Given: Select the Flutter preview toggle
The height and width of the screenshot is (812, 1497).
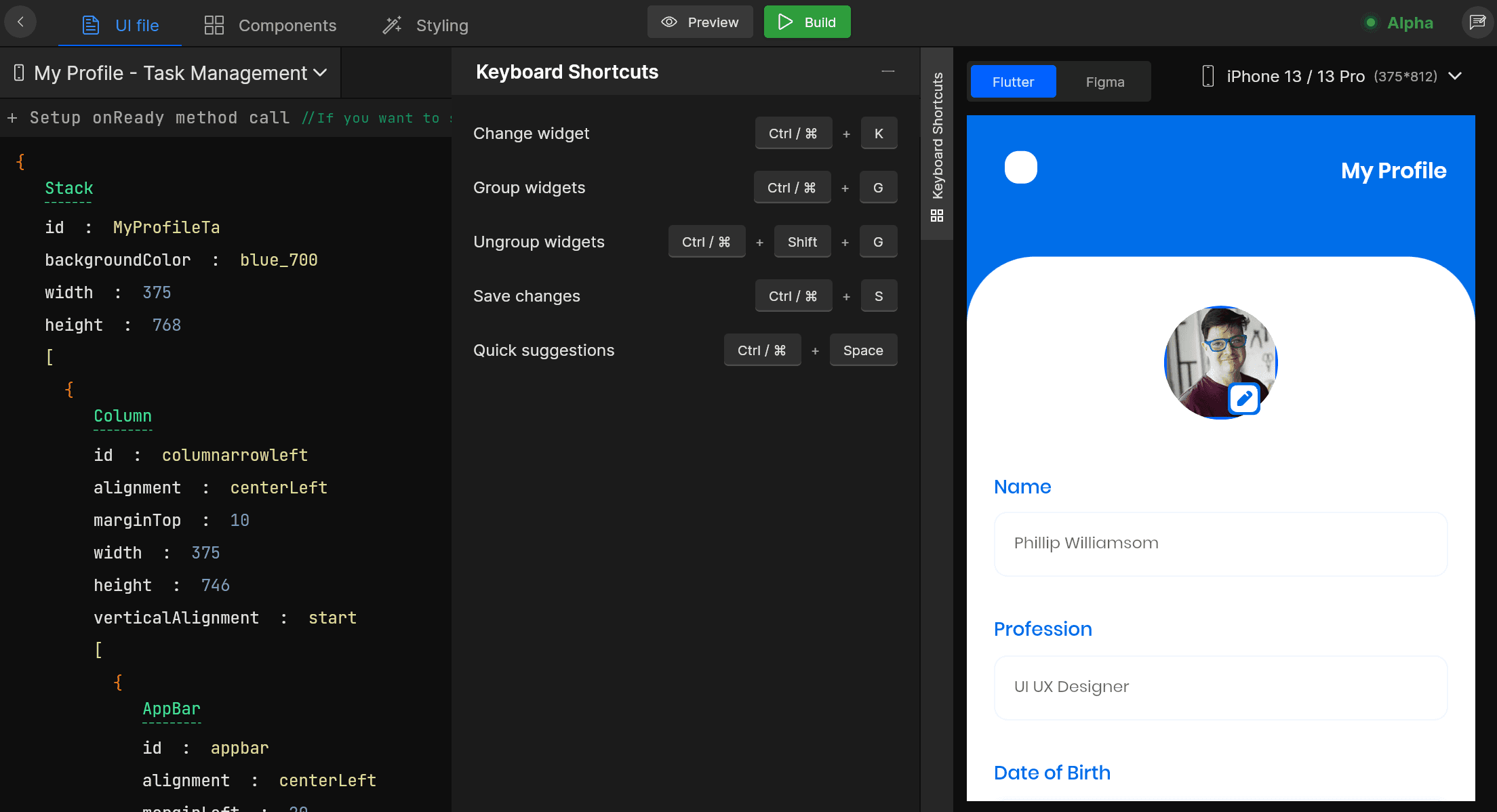Looking at the screenshot, I should (x=1013, y=81).
